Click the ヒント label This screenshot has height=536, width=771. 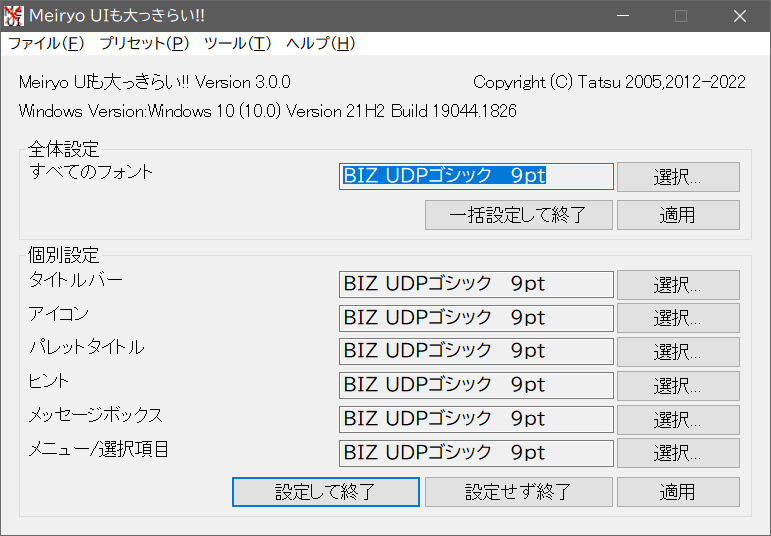(48, 381)
